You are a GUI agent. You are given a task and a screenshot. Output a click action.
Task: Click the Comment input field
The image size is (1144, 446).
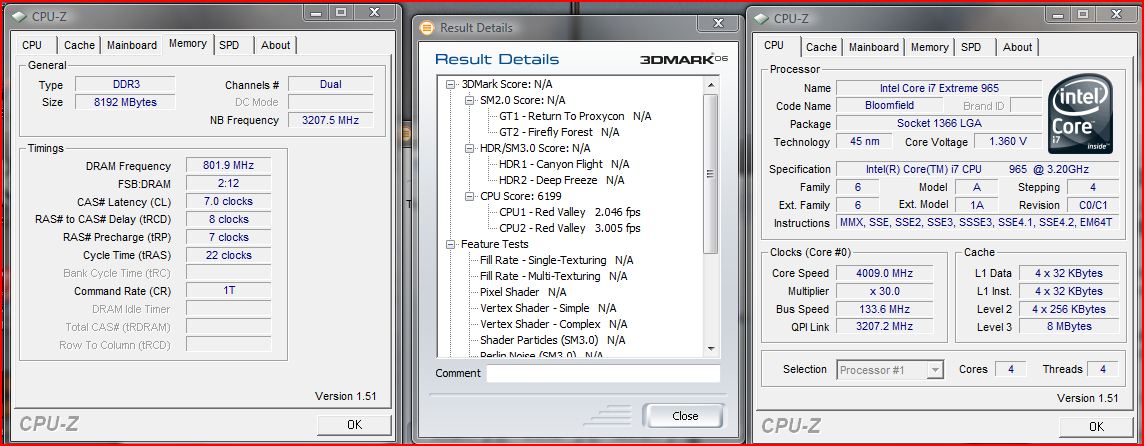point(603,374)
